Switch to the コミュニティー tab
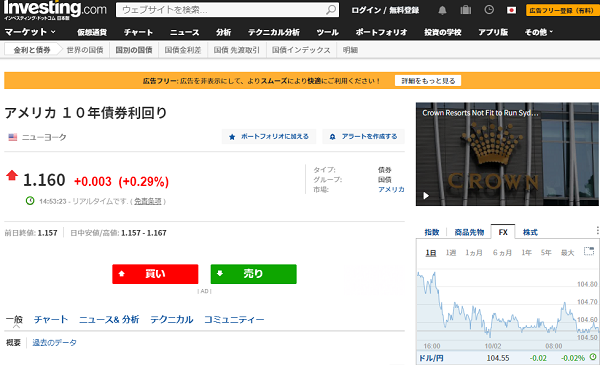This screenshot has height=365, width=600. (234, 319)
